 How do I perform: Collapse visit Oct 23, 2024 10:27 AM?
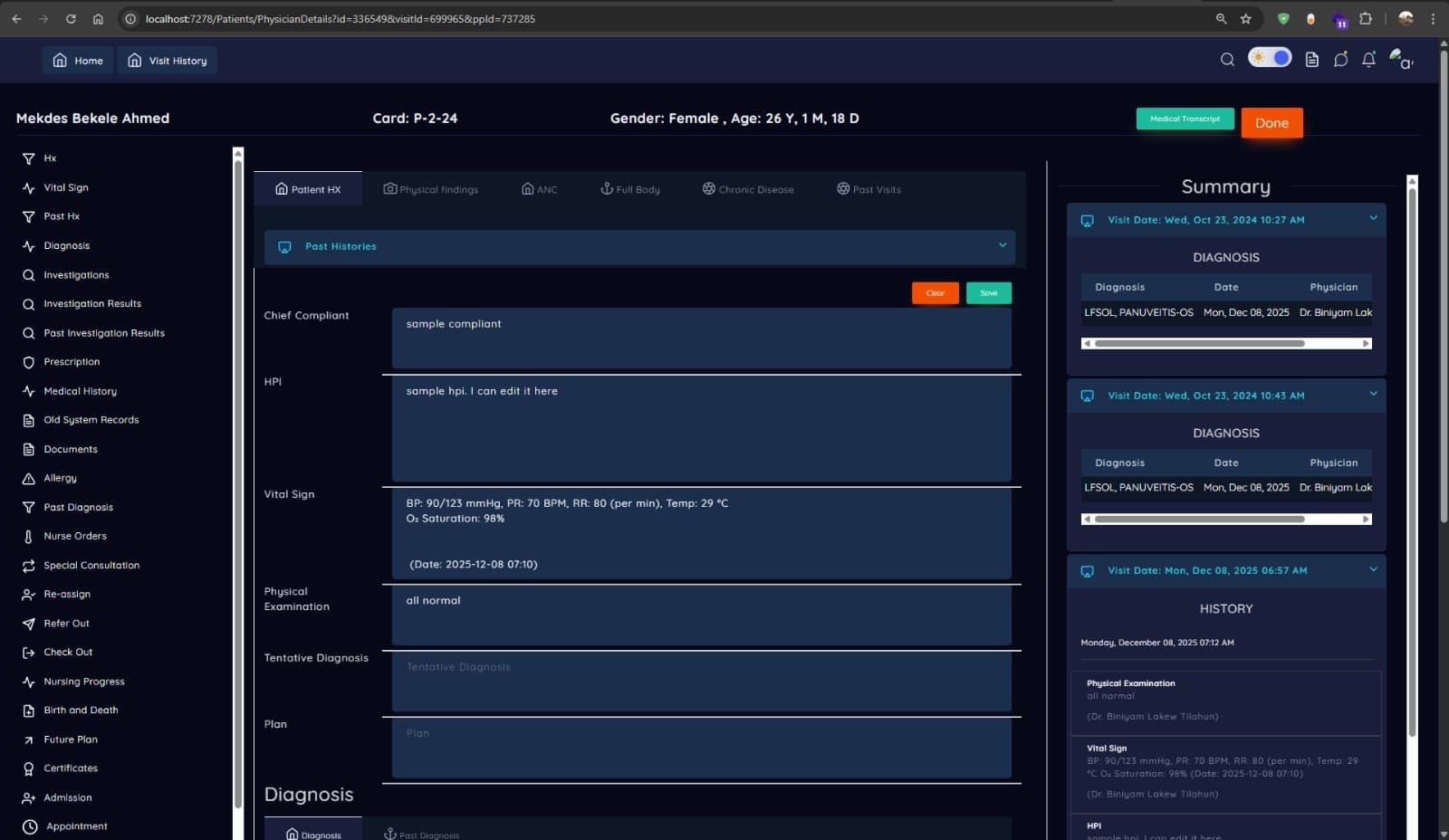pyautogui.click(x=1373, y=218)
